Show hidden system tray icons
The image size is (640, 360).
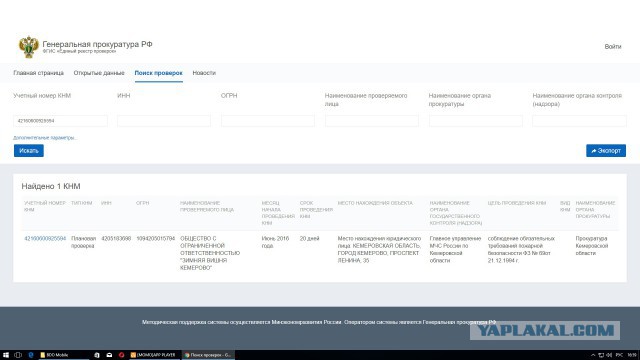point(593,355)
